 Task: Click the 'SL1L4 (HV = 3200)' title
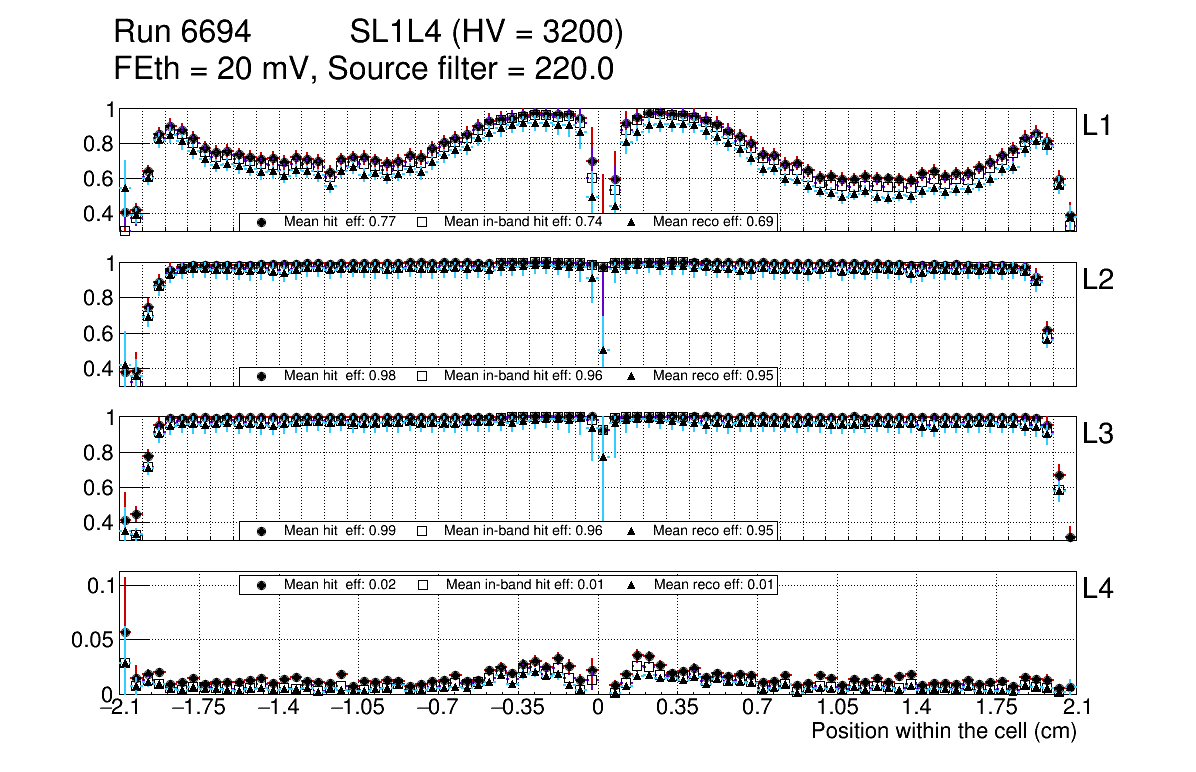click(487, 33)
